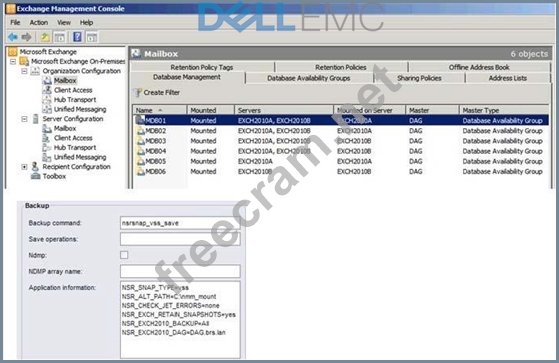559x363 pixels.
Task: Click the Help question-mark toolbar icon
Action: 77,37
